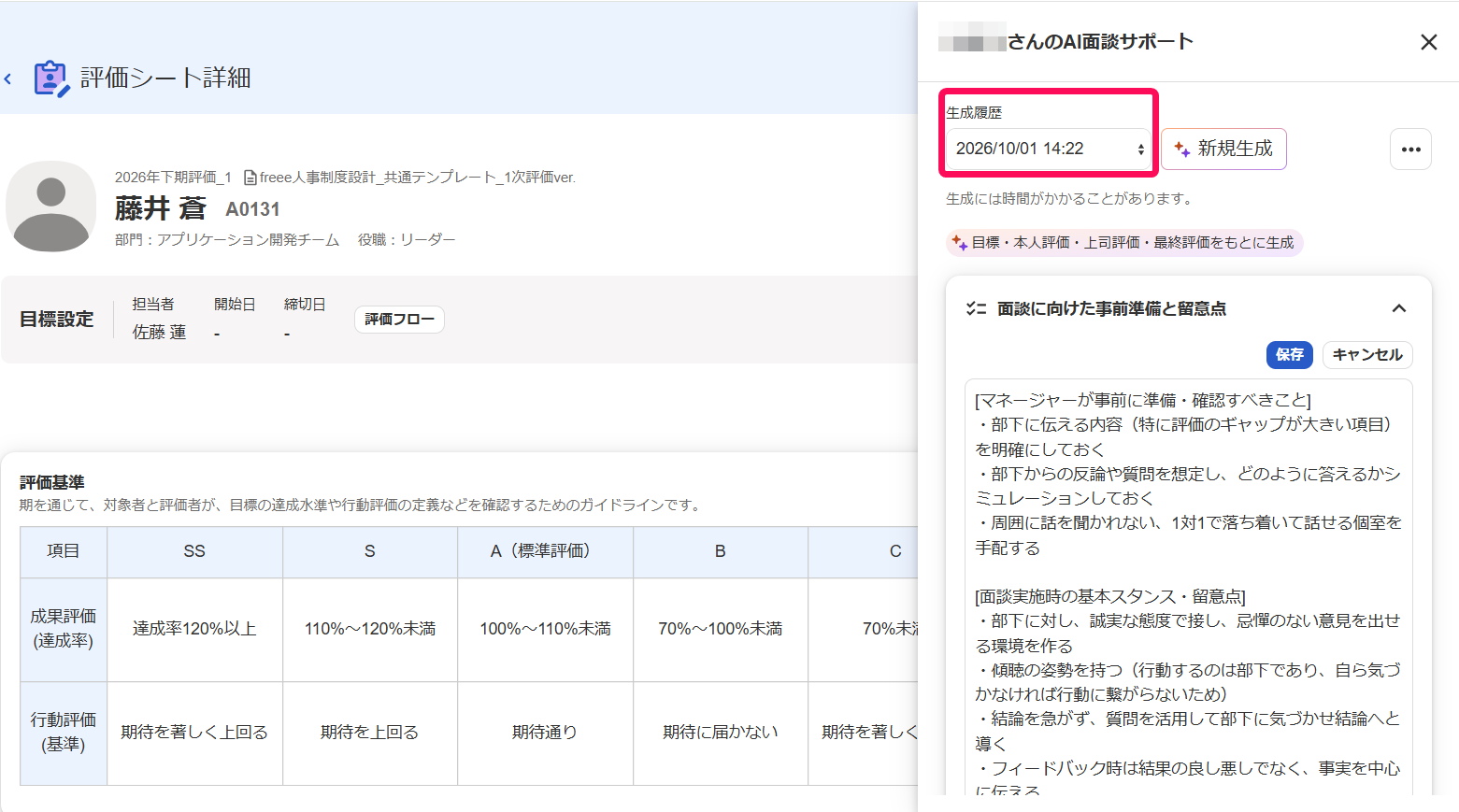Click the 目標設定 step label
The image size is (1459, 812).
57,320
